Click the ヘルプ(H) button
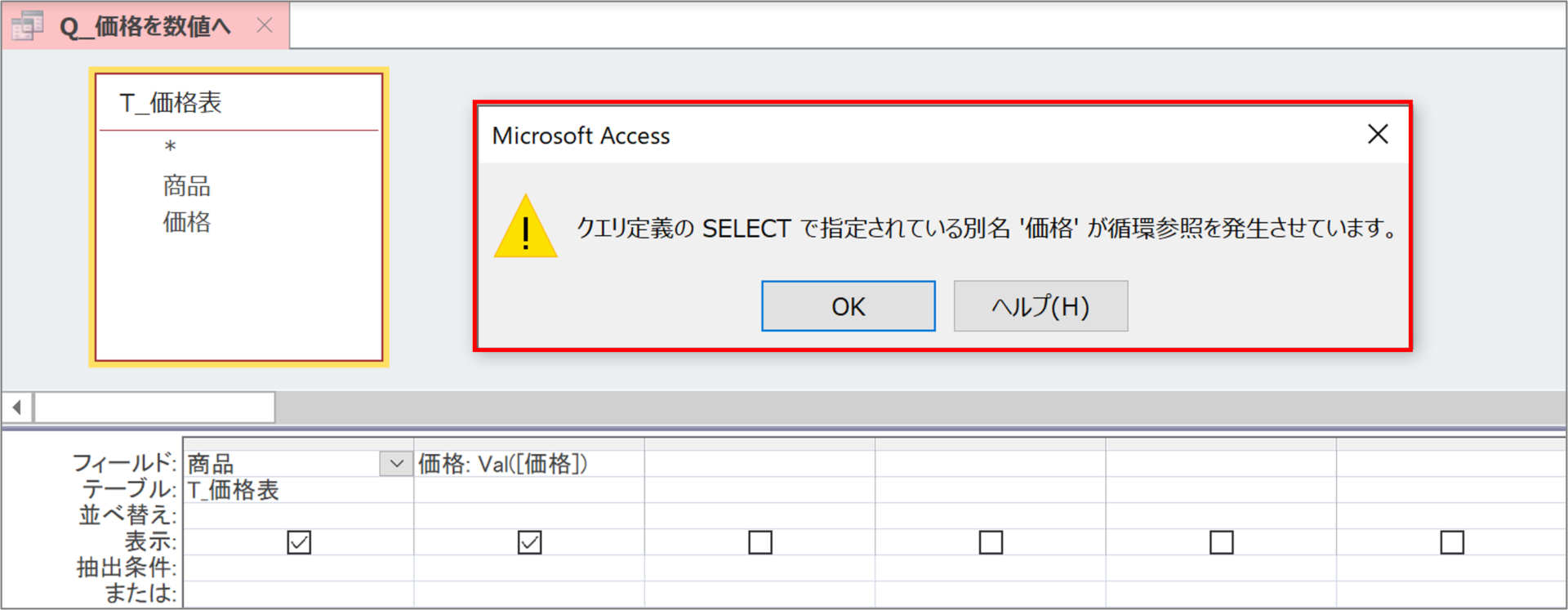This screenshot has width=1568, height=610. (x=1040, y=306)
